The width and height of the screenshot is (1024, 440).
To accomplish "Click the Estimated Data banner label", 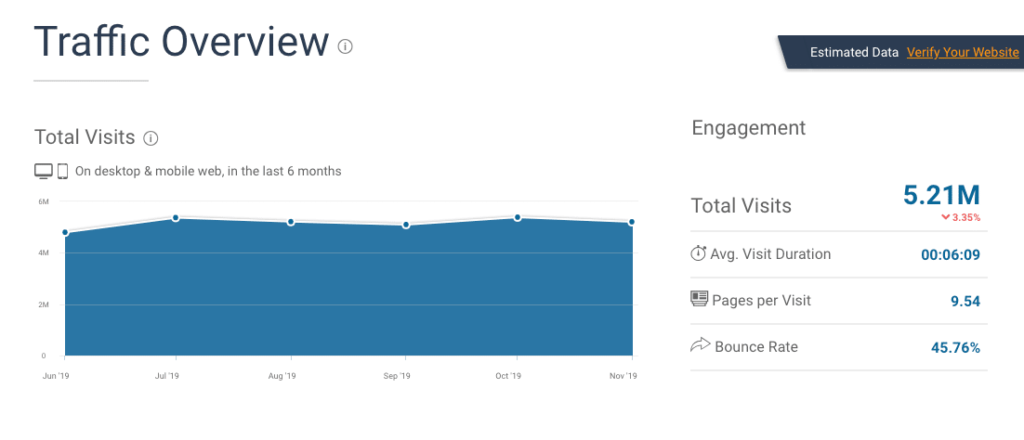I will [853, 52].
